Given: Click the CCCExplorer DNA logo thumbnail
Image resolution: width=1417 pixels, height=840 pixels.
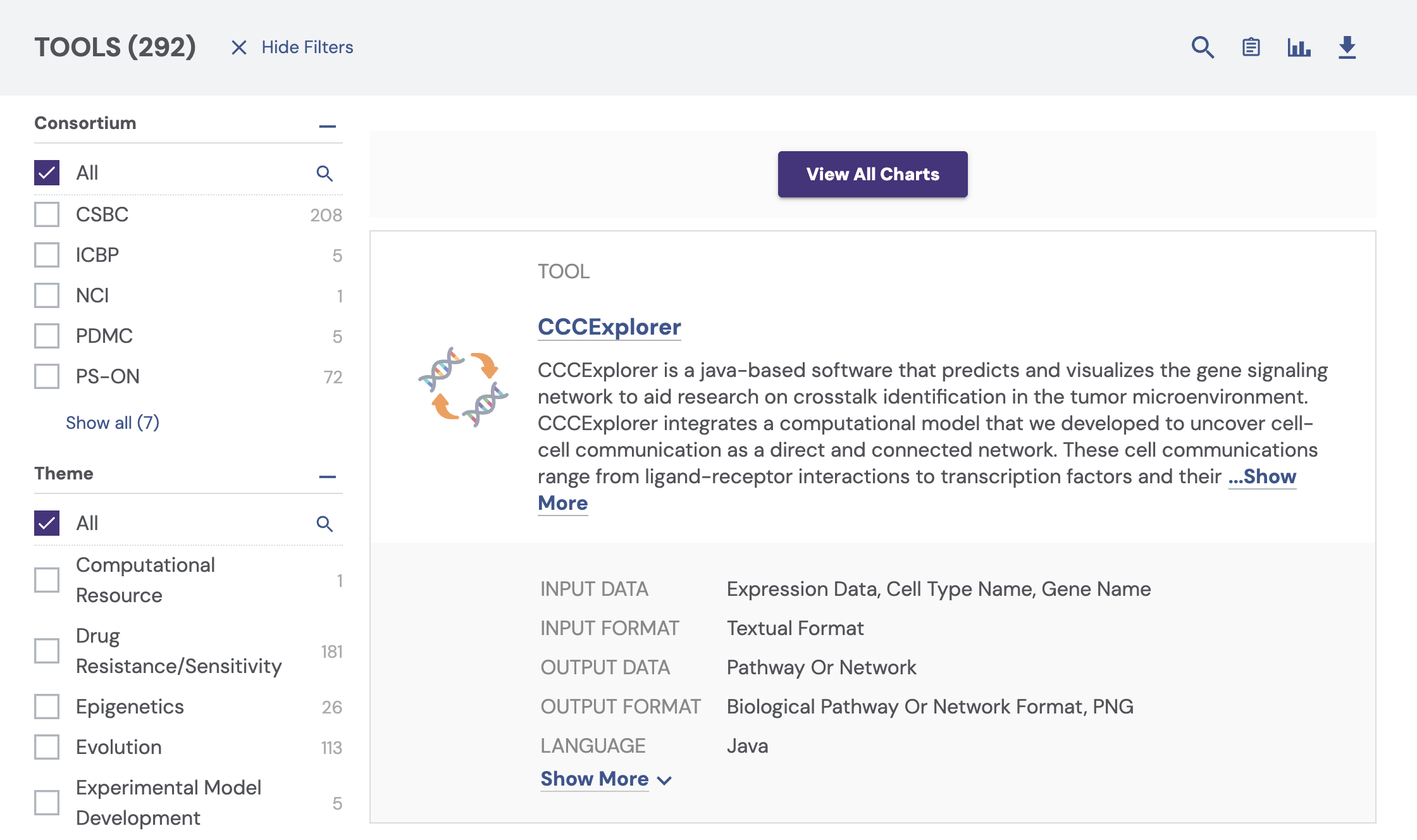Looking at the screenshot, I should (x=463, y=386).
